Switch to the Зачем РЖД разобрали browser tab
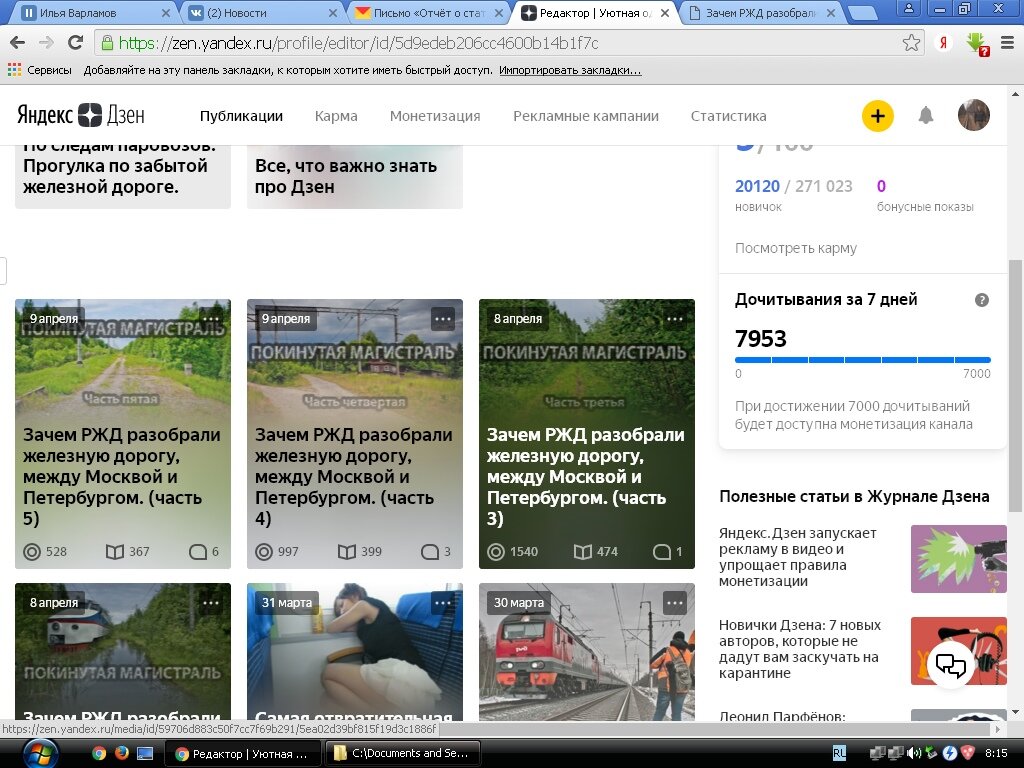Image resolution: width=1024 pixels, height=768 pixels. 761,12
